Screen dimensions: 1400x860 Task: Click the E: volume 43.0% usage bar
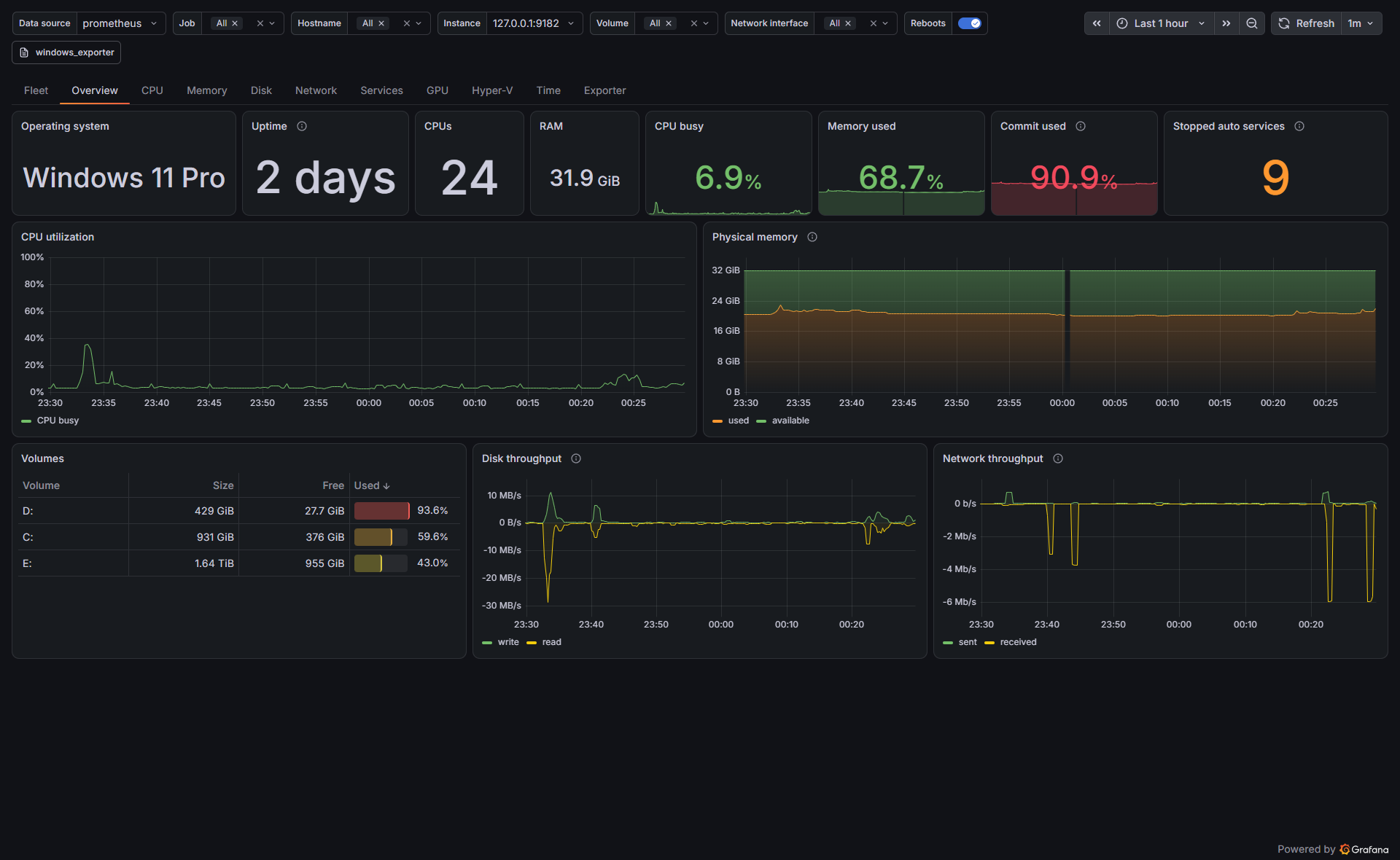coord(381,563)
